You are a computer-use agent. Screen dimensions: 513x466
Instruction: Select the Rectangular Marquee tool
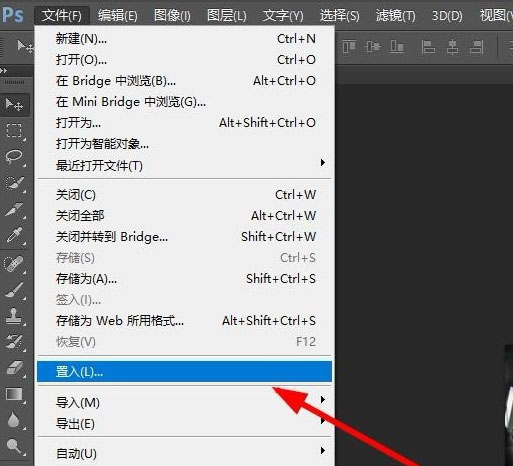click(x=14, y=131)
